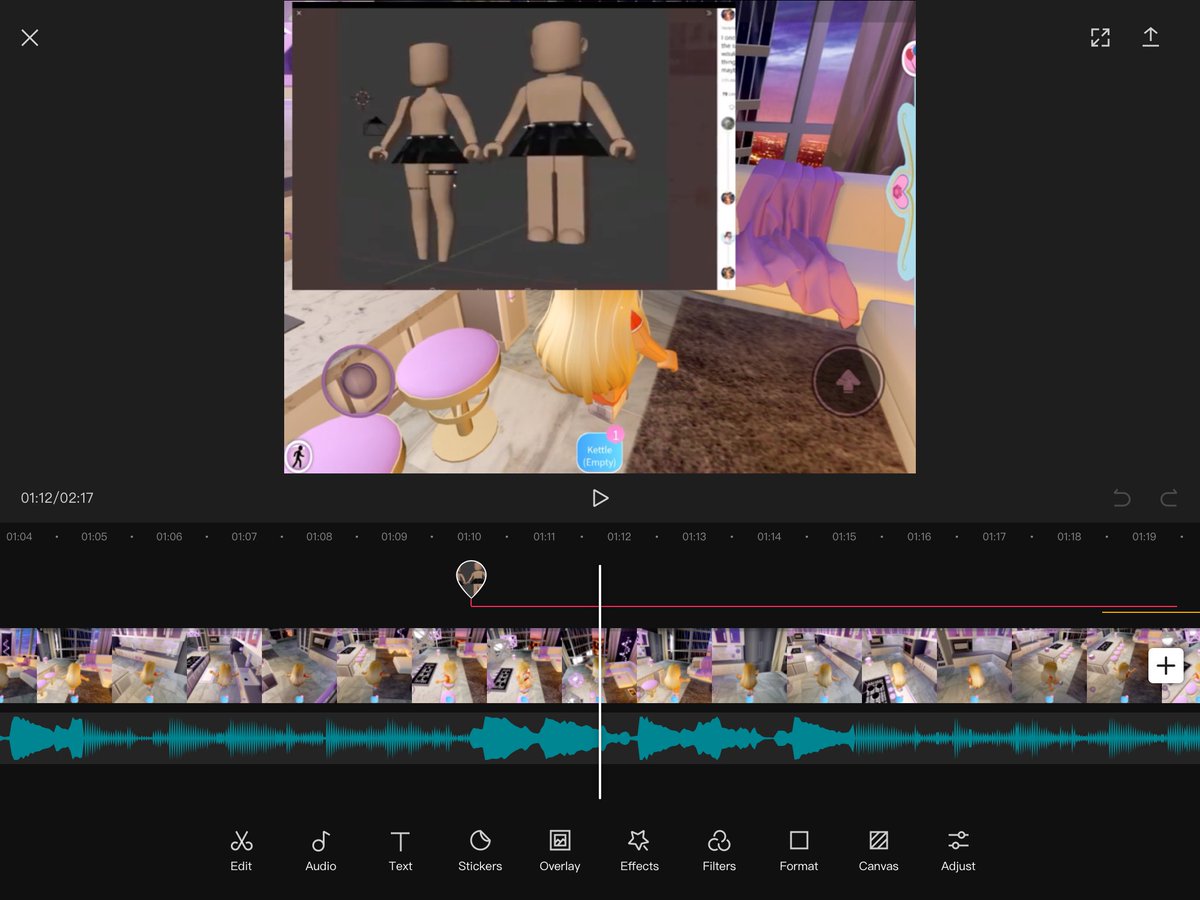Tap the Kettle (Empty) item in preview

pyautogui.click(x=600, y=452)
